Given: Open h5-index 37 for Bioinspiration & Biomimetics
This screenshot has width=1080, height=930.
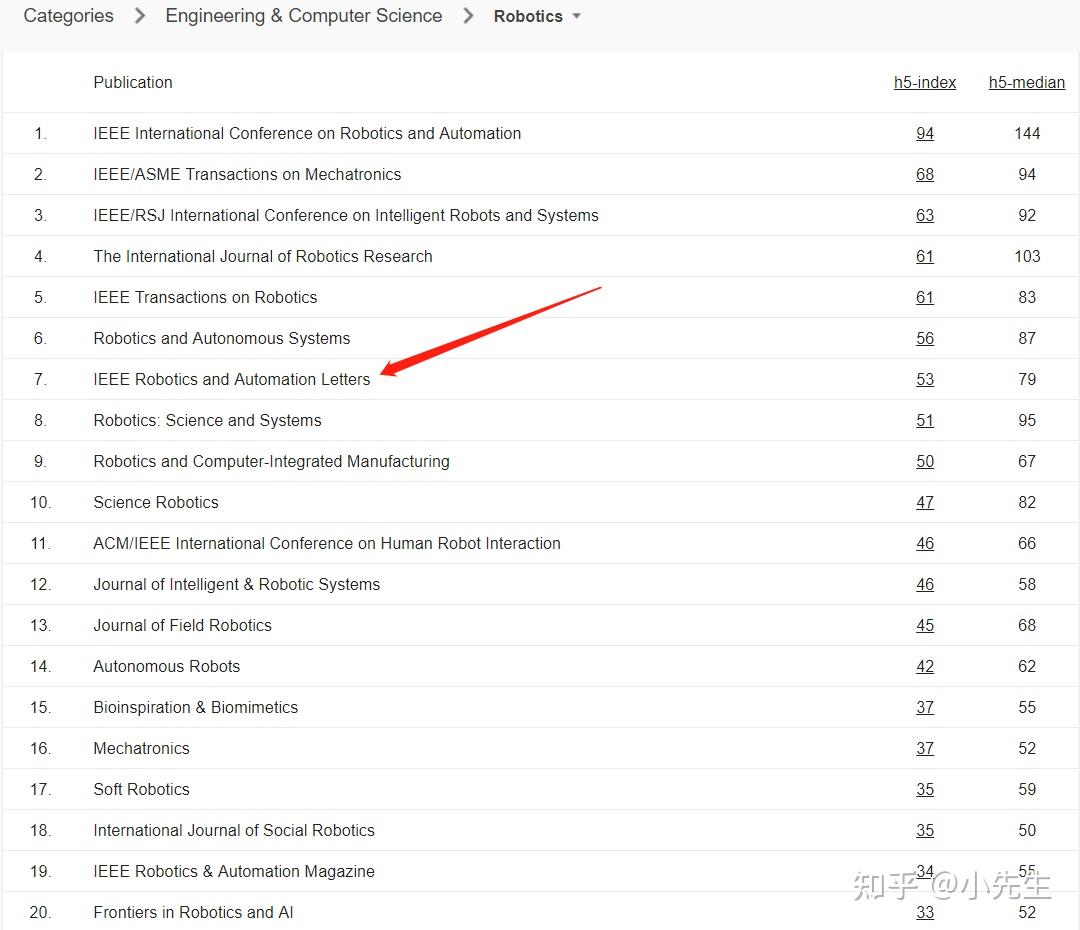Looking at the screenshot, I should click(x=925, y=707).
